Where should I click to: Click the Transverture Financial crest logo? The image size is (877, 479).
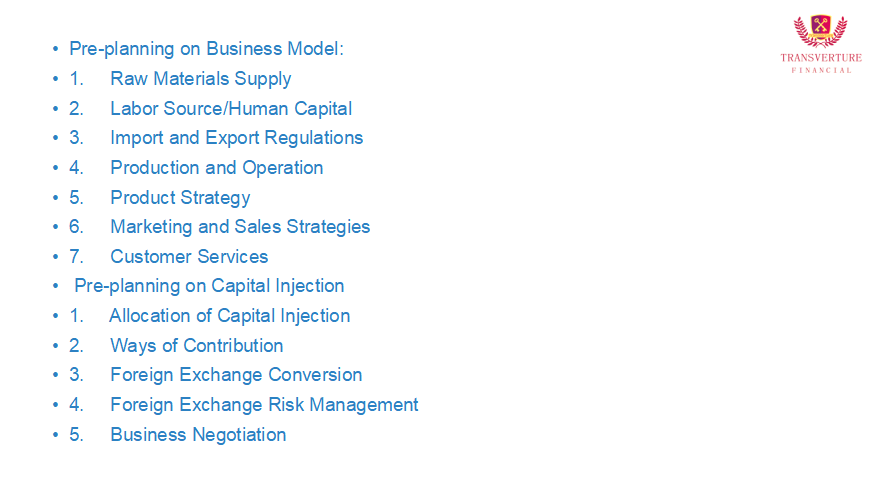(x=820, y=31)
